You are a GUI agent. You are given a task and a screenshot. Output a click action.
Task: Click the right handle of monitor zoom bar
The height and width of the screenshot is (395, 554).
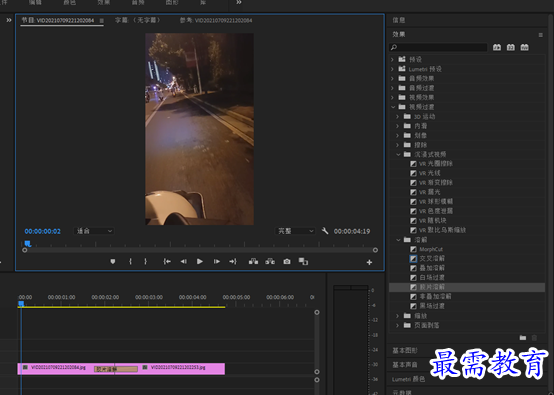pyautogui.click(x=375, y=250)
